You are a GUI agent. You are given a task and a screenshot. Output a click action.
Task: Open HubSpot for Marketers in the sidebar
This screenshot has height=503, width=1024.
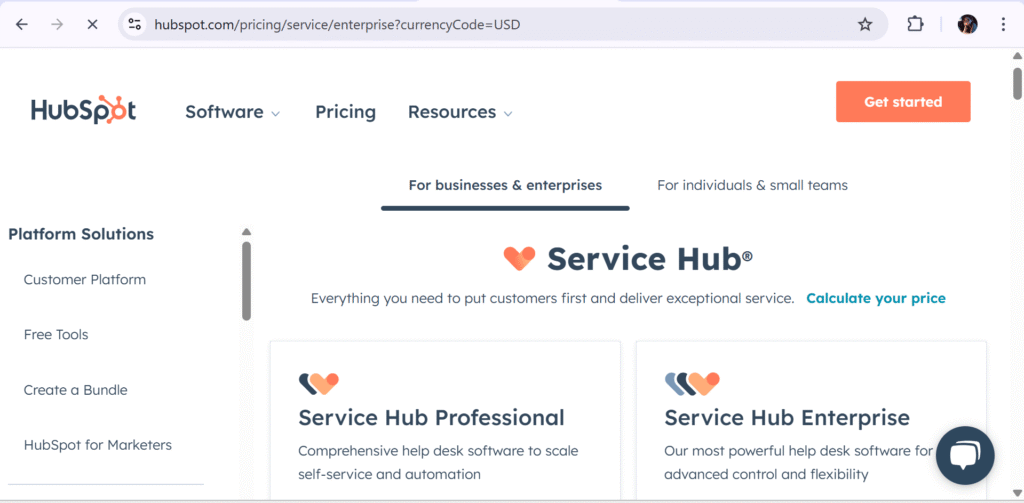(x=98, y=445)
